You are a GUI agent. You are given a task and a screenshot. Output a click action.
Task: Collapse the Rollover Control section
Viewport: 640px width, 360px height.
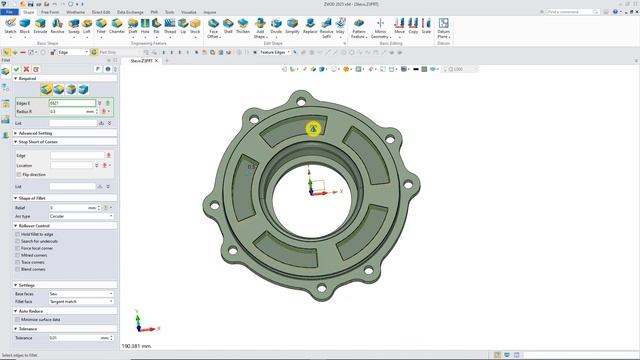tap(16, 226)
